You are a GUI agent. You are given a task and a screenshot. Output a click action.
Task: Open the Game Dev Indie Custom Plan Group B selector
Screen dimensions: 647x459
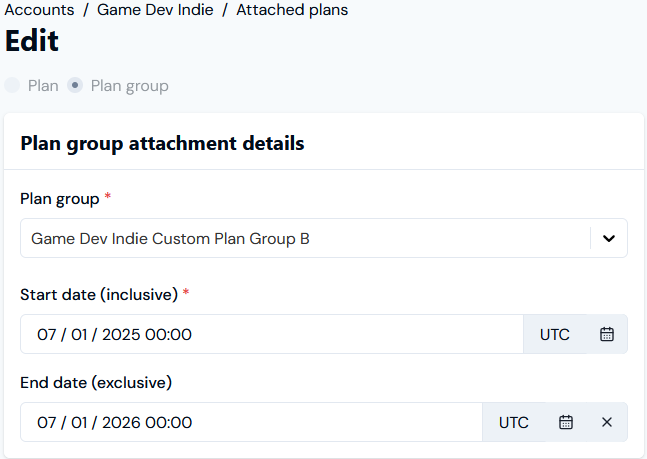324,238
